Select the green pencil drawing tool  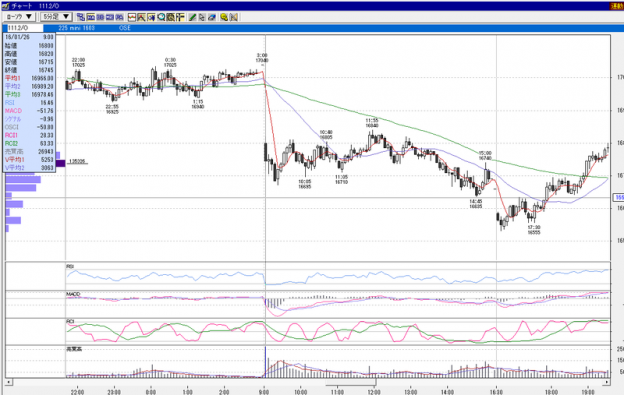[x=192, y=17]
